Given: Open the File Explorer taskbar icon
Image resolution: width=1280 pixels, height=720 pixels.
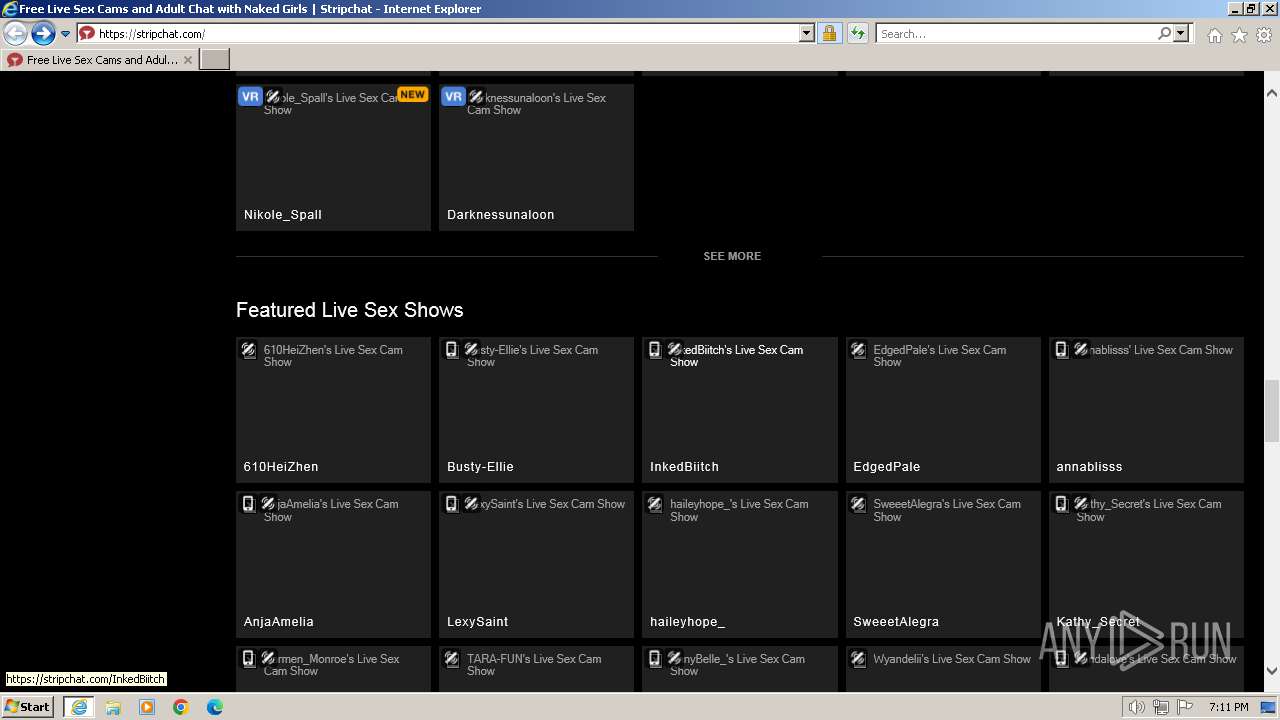Looking at the screenshot, I should point(113,707).
